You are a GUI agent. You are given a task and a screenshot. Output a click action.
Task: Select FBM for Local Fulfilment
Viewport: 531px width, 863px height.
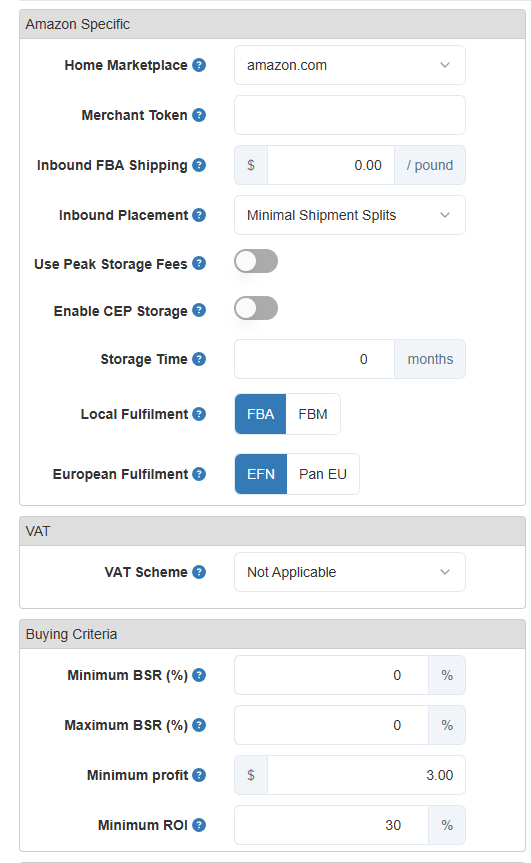pos(313,414)
